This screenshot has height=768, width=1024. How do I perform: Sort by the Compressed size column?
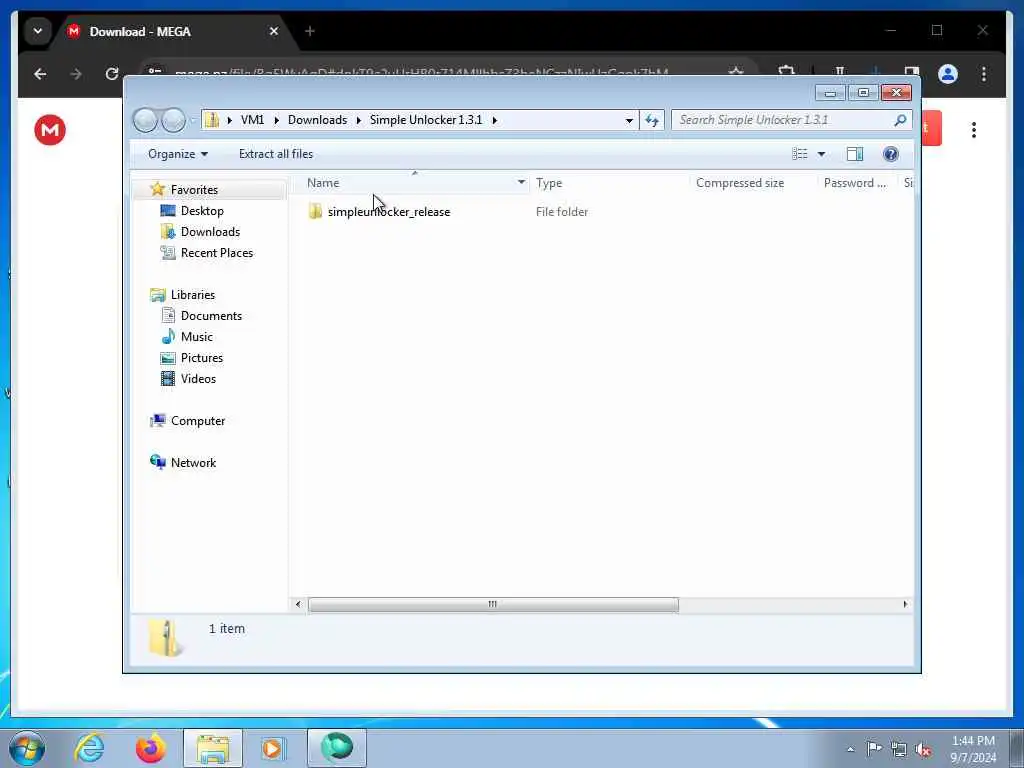740,183
